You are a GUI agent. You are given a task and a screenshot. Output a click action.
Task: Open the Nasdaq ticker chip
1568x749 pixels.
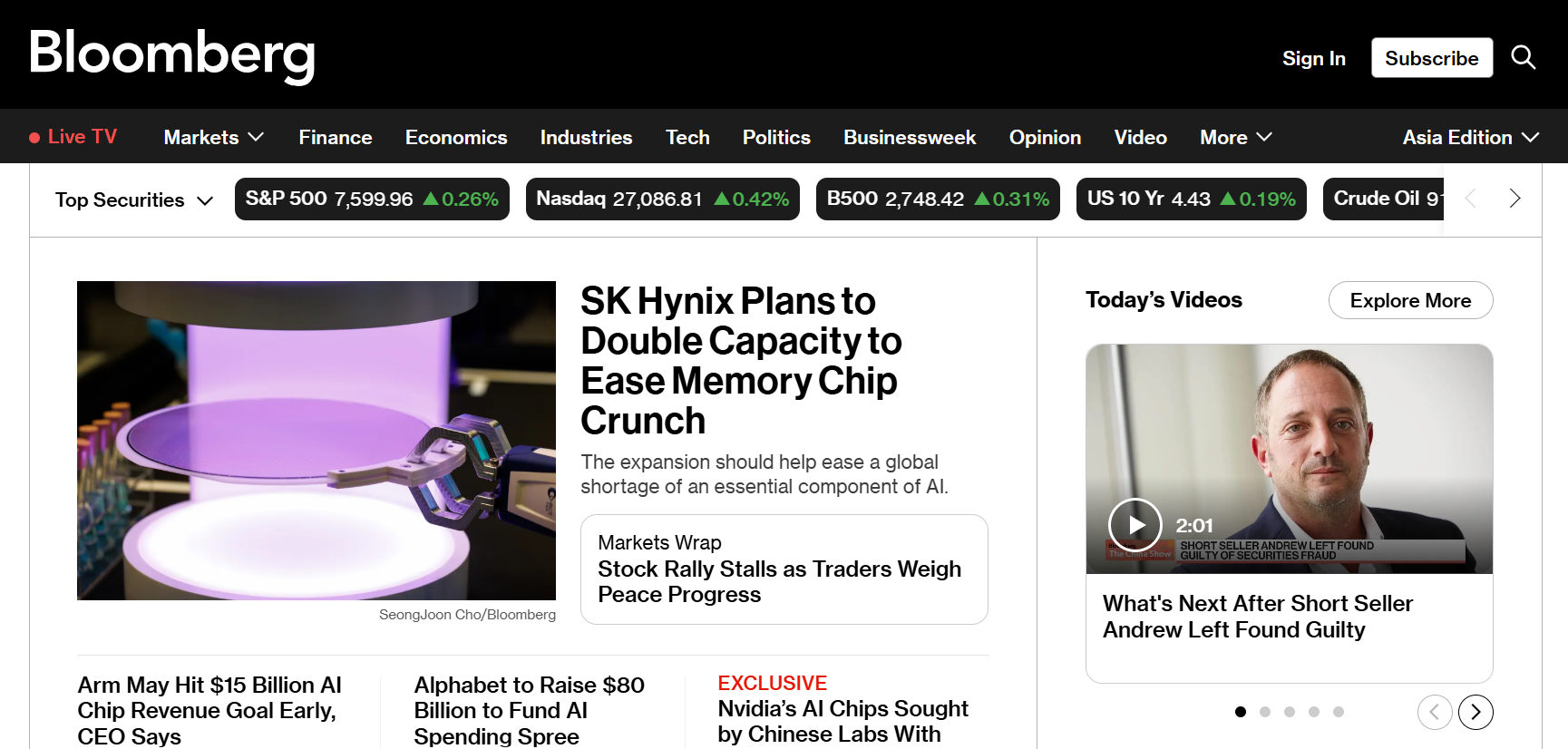pyautogui.click(x=663, y=199)
